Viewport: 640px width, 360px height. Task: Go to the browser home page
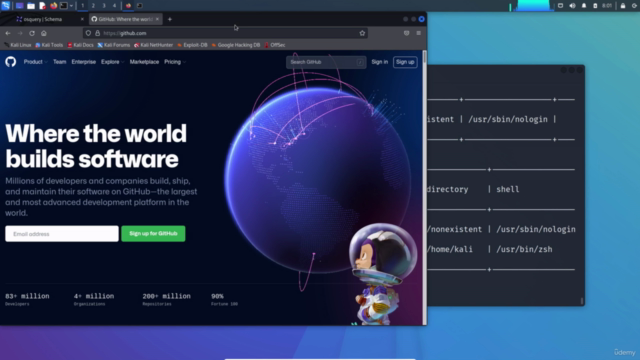click(44, 33)
